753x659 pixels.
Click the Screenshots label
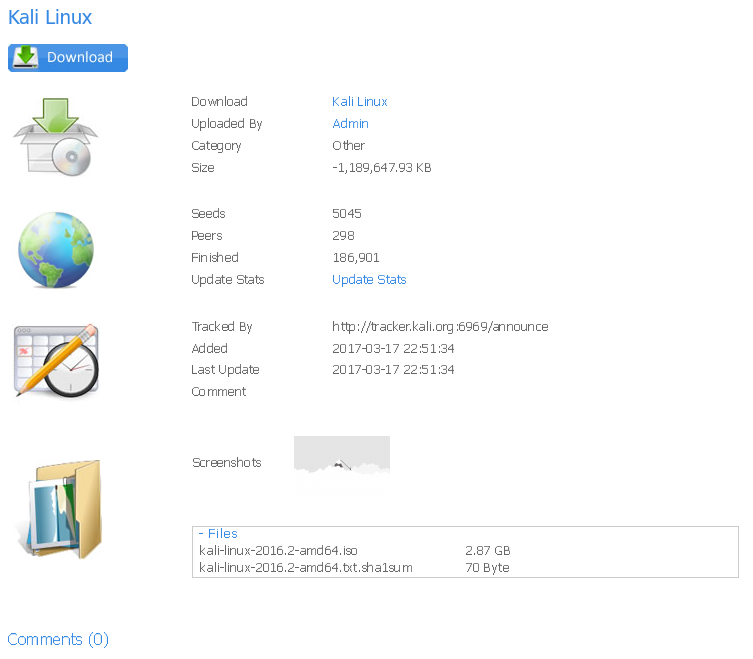click(x=227, y=463)
